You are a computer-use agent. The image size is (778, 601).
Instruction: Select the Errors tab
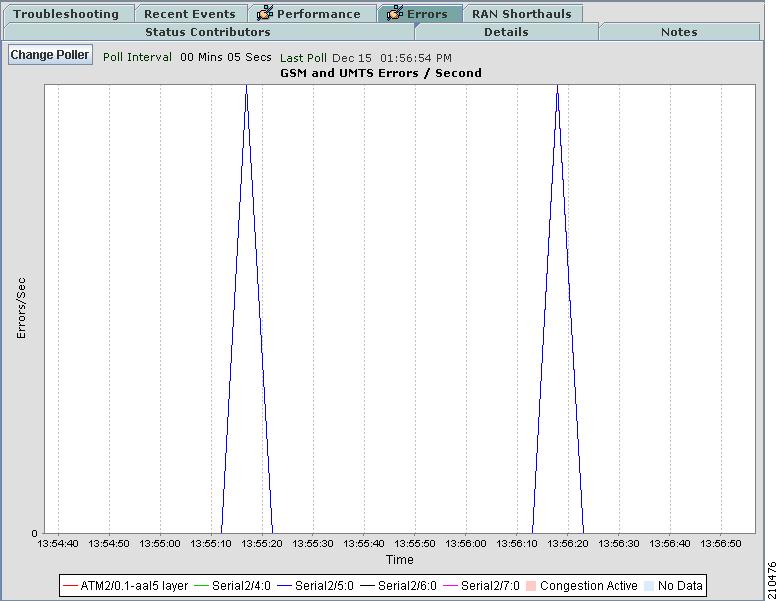(x=419, y=14)
